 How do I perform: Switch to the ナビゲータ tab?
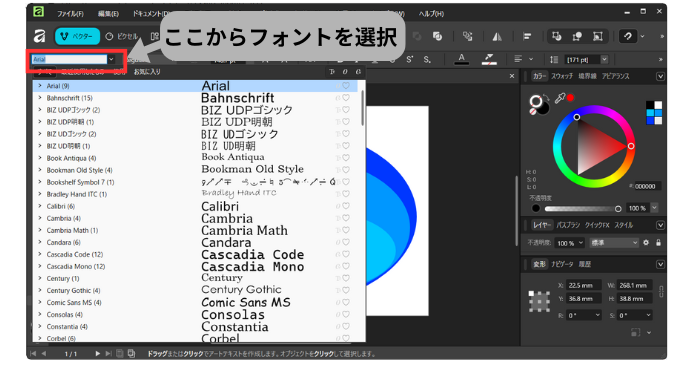pos(562,264)
